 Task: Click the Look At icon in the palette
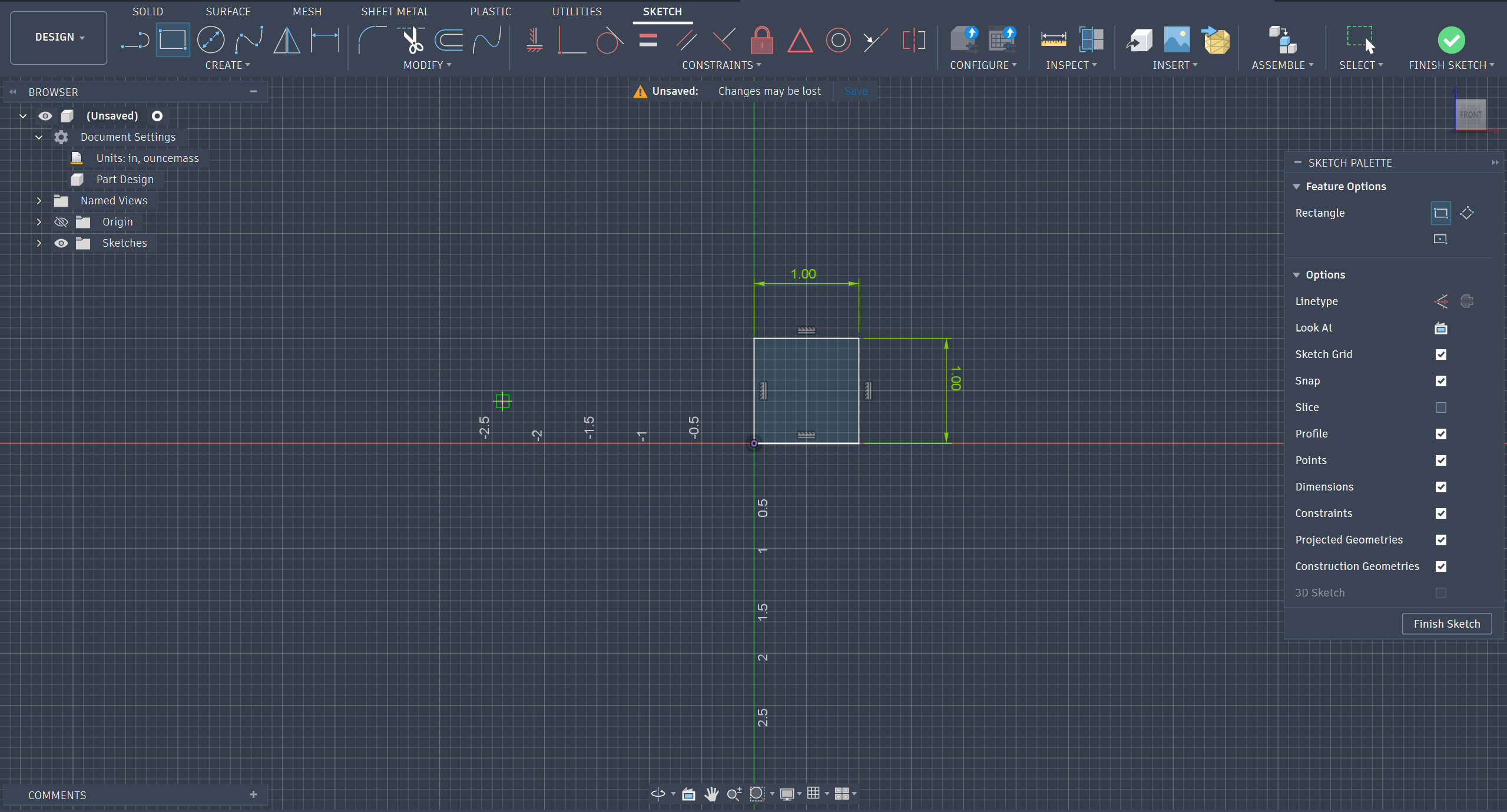click(x=1440, y=328)
